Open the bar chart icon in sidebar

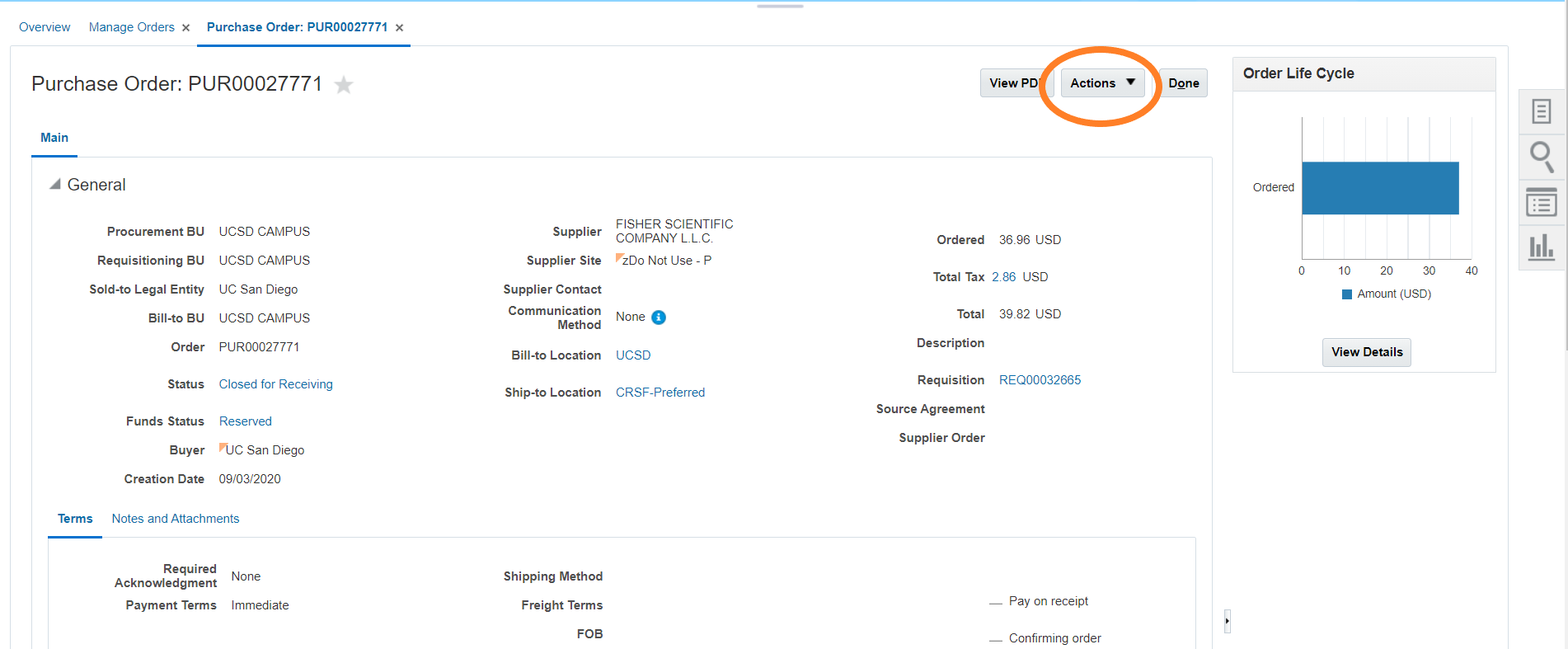click(x=1541, y=247)
